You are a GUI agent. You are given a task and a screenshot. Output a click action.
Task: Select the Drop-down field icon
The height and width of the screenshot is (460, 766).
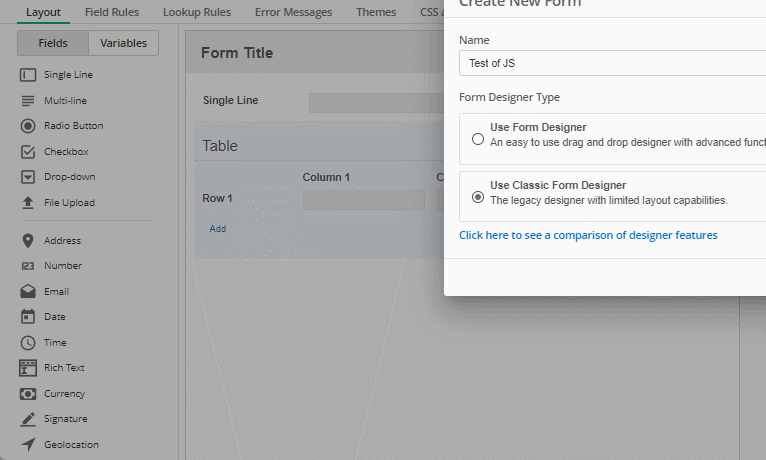click(x=28, y=177)
